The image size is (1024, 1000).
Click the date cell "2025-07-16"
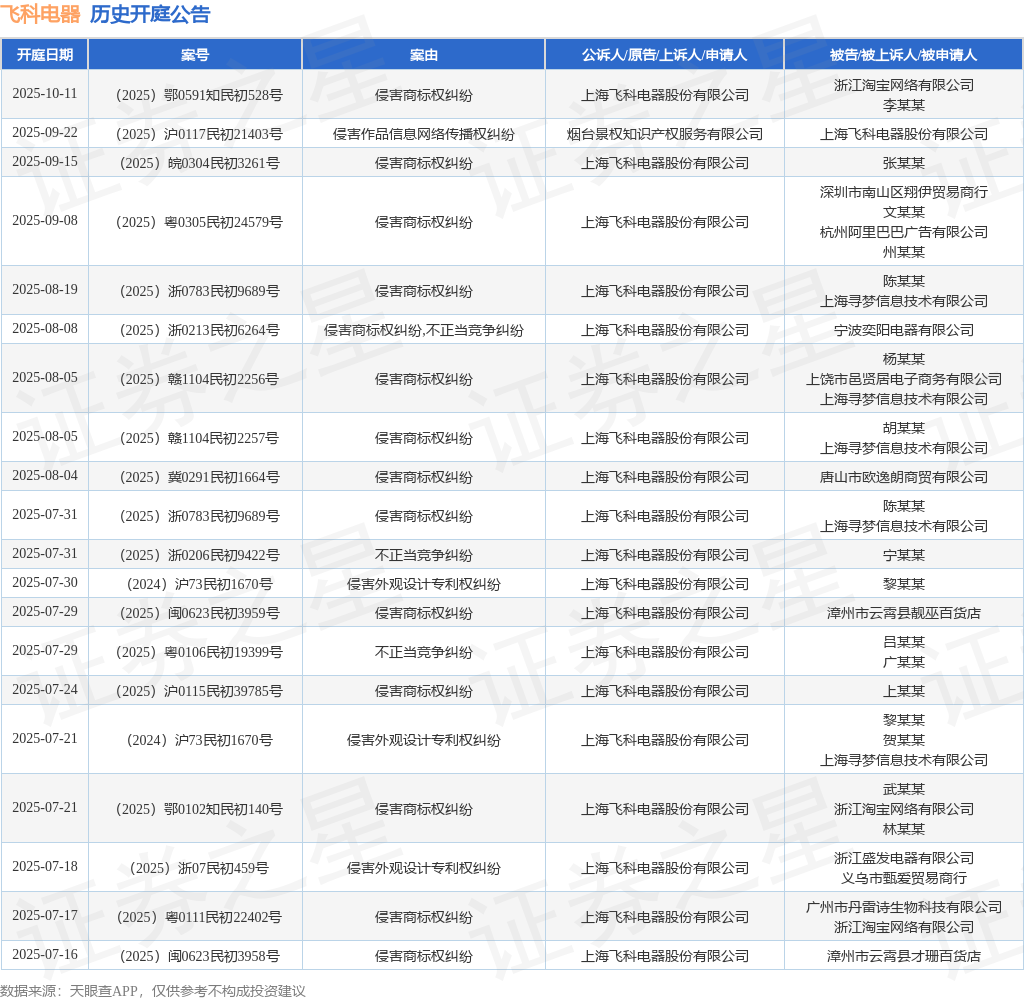[x=44, y=955]
